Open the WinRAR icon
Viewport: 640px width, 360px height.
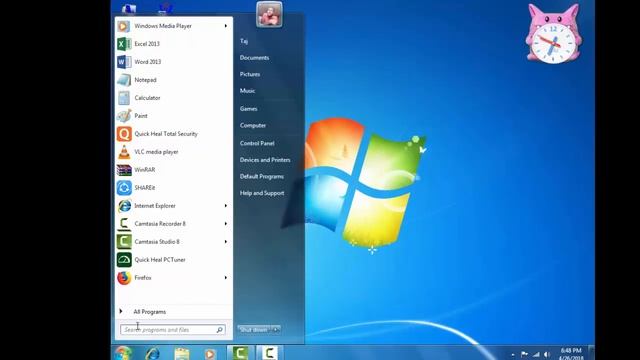click(124, 169)
